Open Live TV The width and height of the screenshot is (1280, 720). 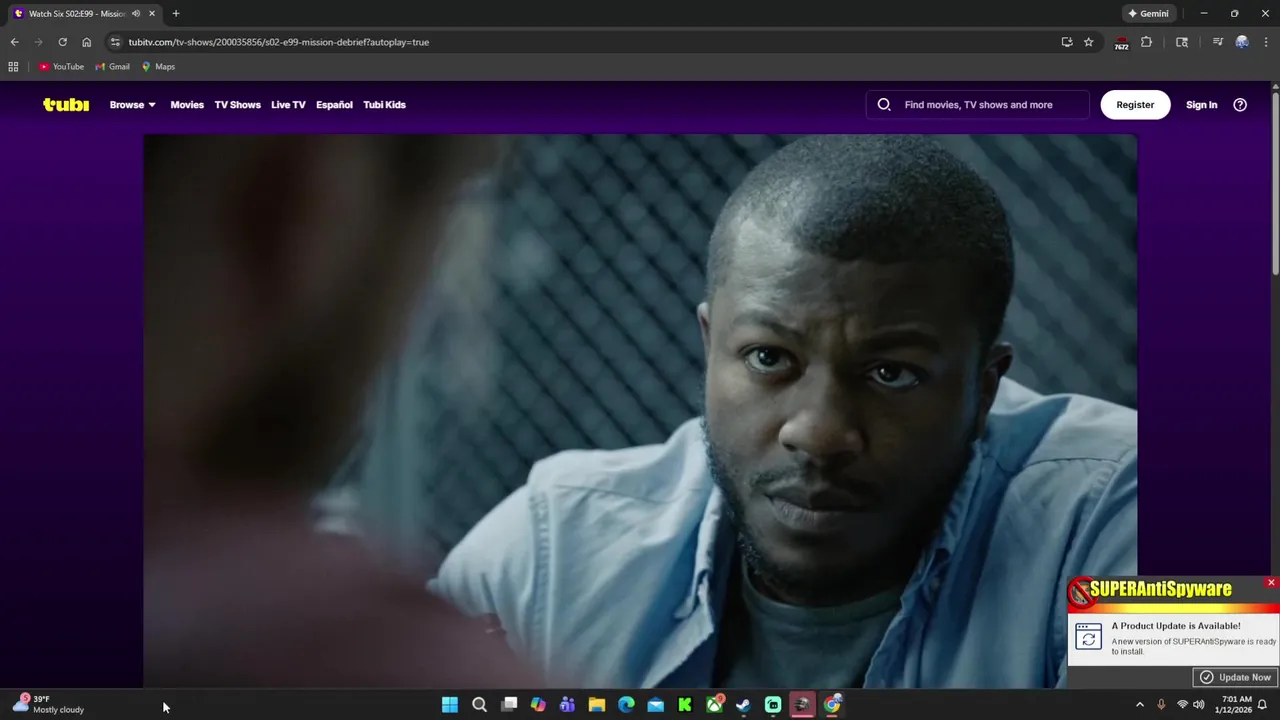click(288, 104)
